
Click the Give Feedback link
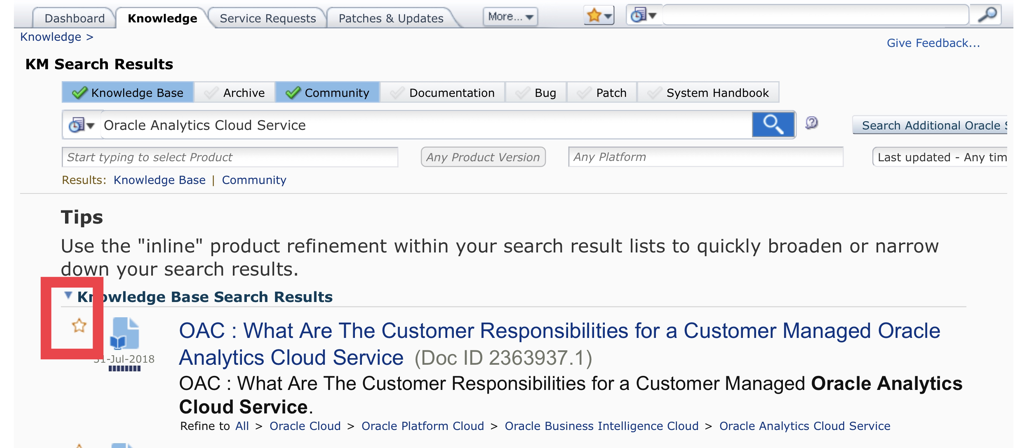933,43
